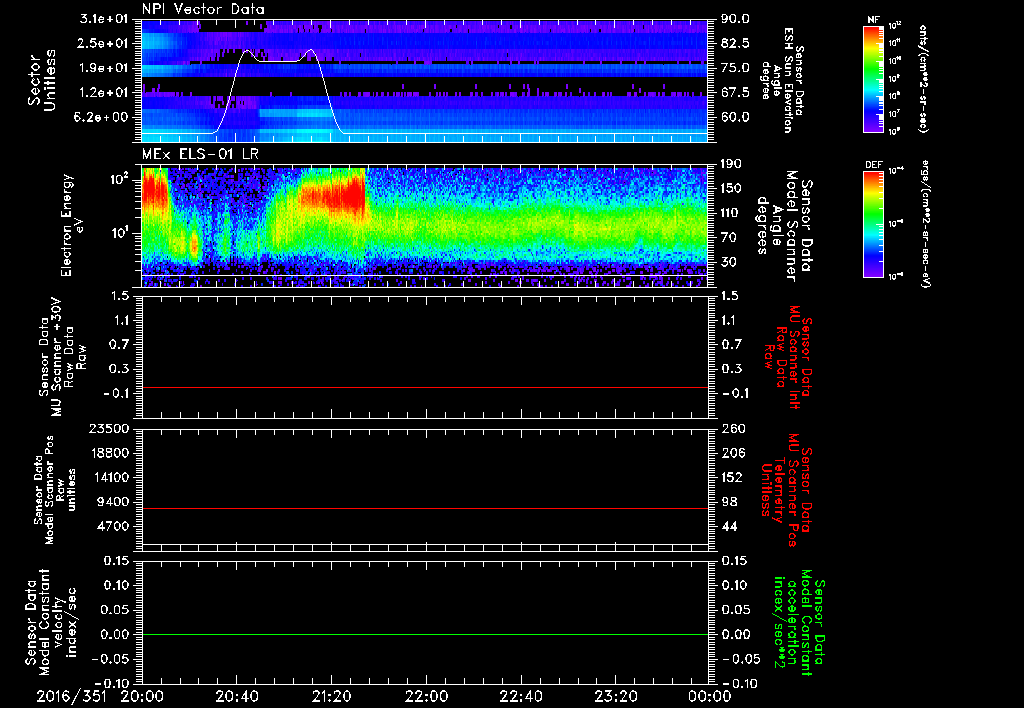The image size is (1024, 708).
Task: Click the 30 scanner angle tick label
Action: tap(729, 262)
